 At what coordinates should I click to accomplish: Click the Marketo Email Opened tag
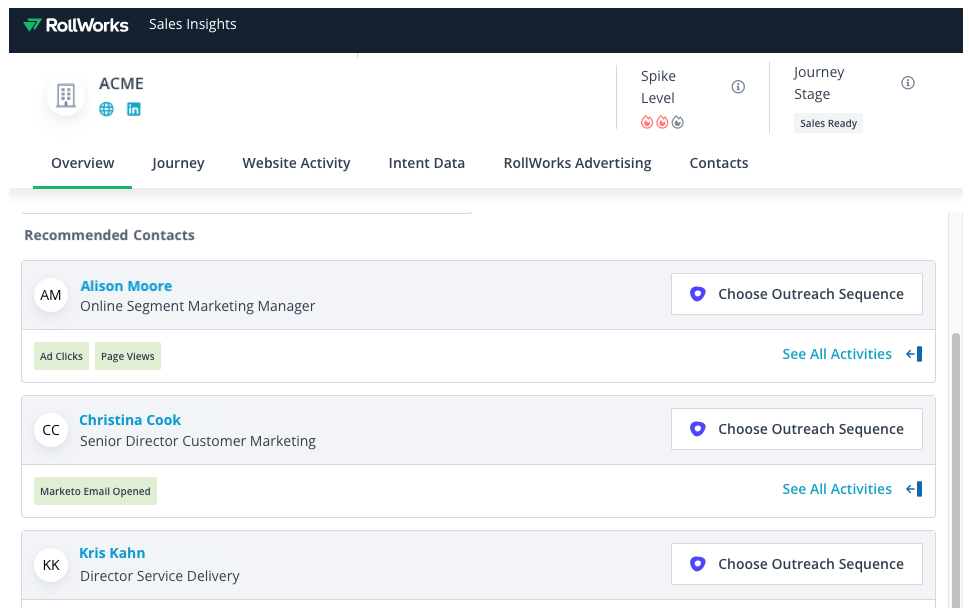[95, 491]
